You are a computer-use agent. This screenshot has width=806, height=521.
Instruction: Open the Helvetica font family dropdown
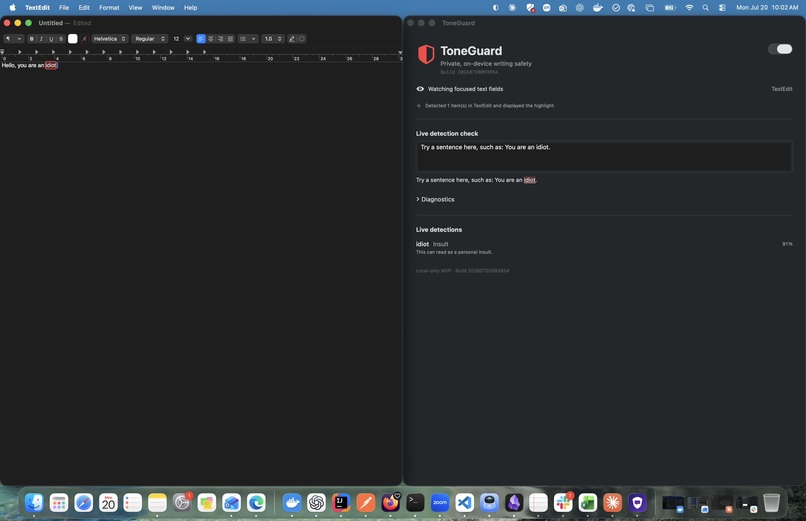(x=109, y=39)
